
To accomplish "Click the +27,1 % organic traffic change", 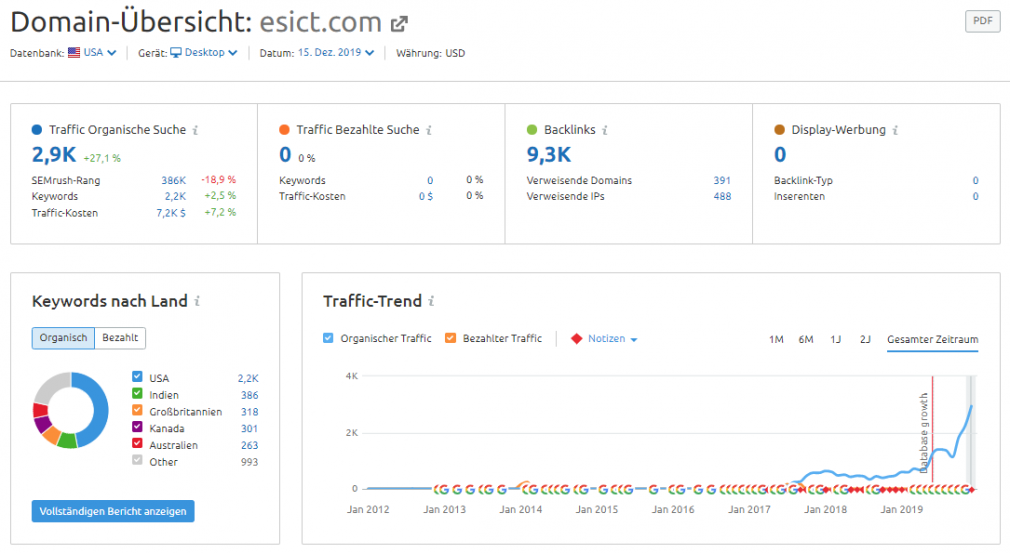I will pos(102,158).
